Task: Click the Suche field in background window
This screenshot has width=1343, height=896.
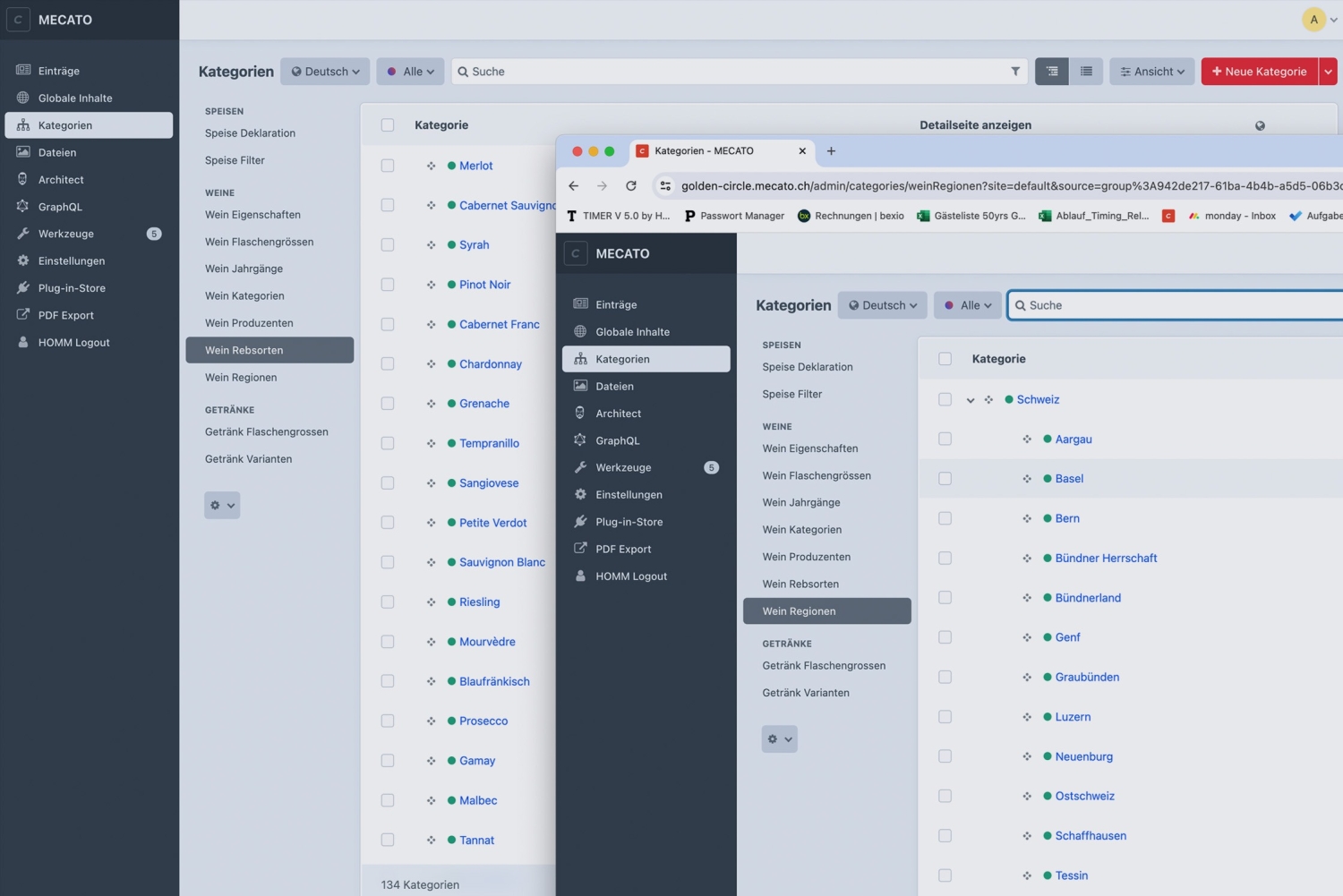Action: [x=740, y=72]
